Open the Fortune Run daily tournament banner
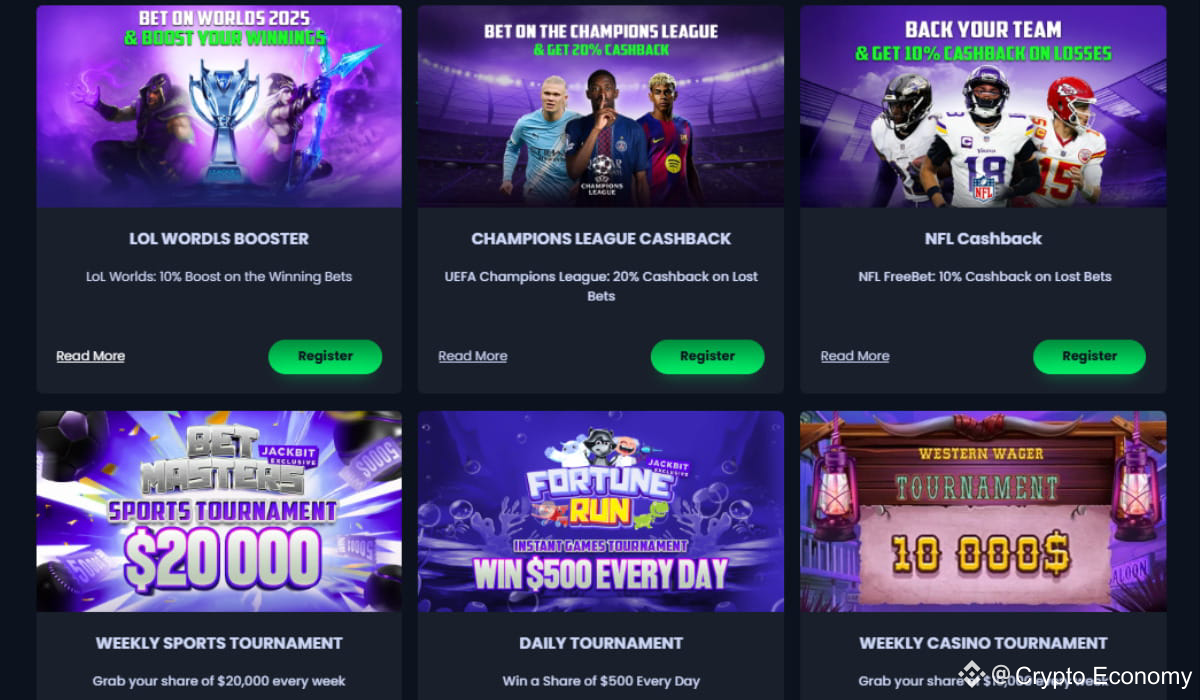 pos(601,511)
